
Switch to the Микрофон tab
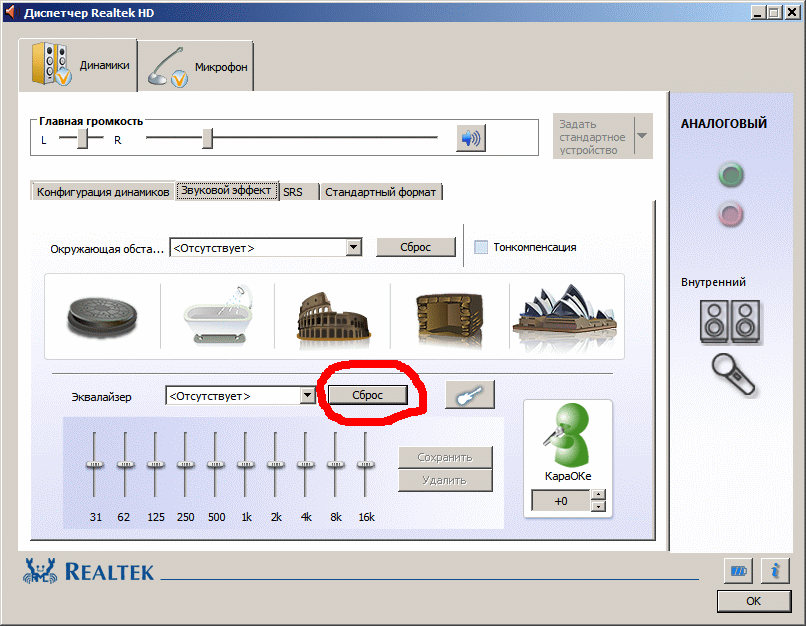(195, 68)
